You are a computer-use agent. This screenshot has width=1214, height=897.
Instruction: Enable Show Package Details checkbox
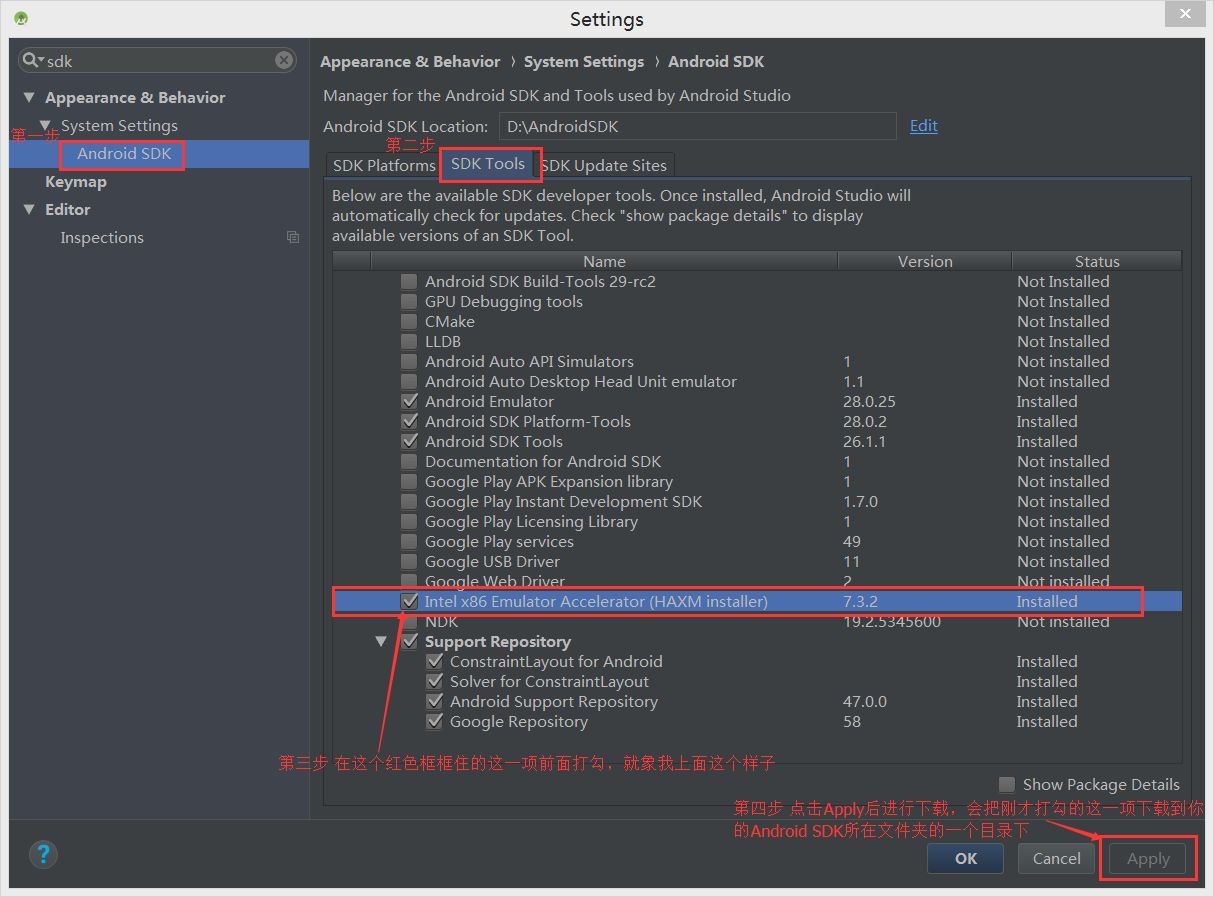click(1007, 785)
